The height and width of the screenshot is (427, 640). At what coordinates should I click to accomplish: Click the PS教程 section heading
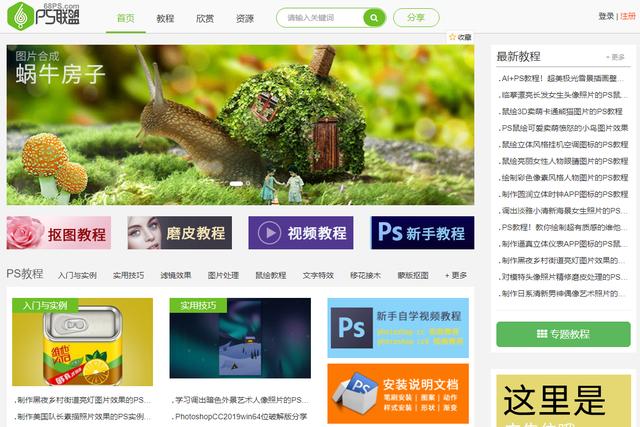pyautogui.click(x=25, y=274)
